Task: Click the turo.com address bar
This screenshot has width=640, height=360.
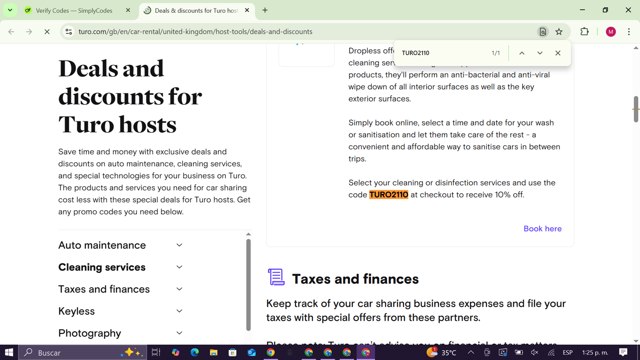Action: pyautogui.click(x=302, y=31)
